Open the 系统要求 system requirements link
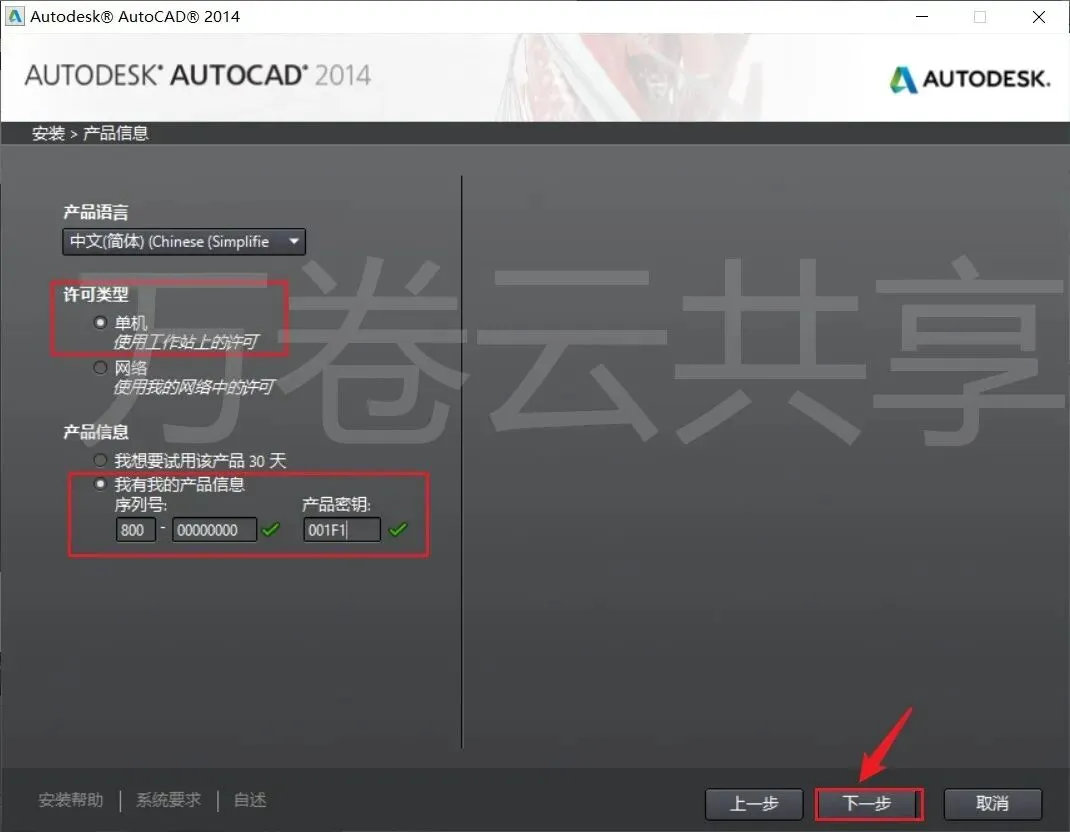 [x=169, y=800]
